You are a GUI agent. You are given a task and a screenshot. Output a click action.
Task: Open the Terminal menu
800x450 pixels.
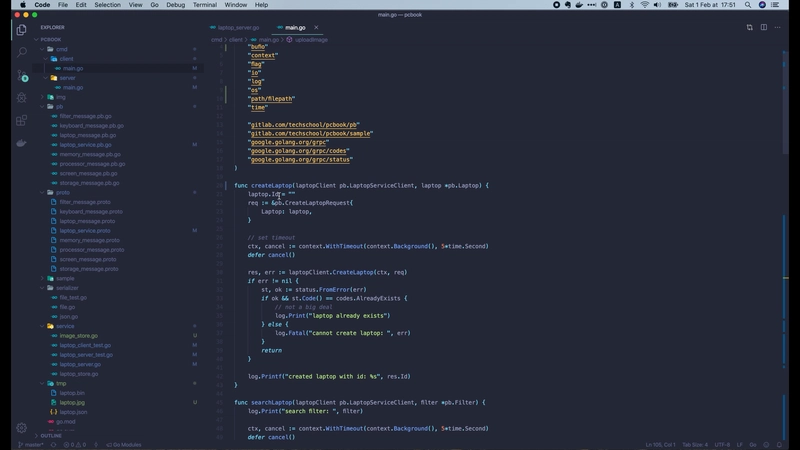[x=205, y=5]
